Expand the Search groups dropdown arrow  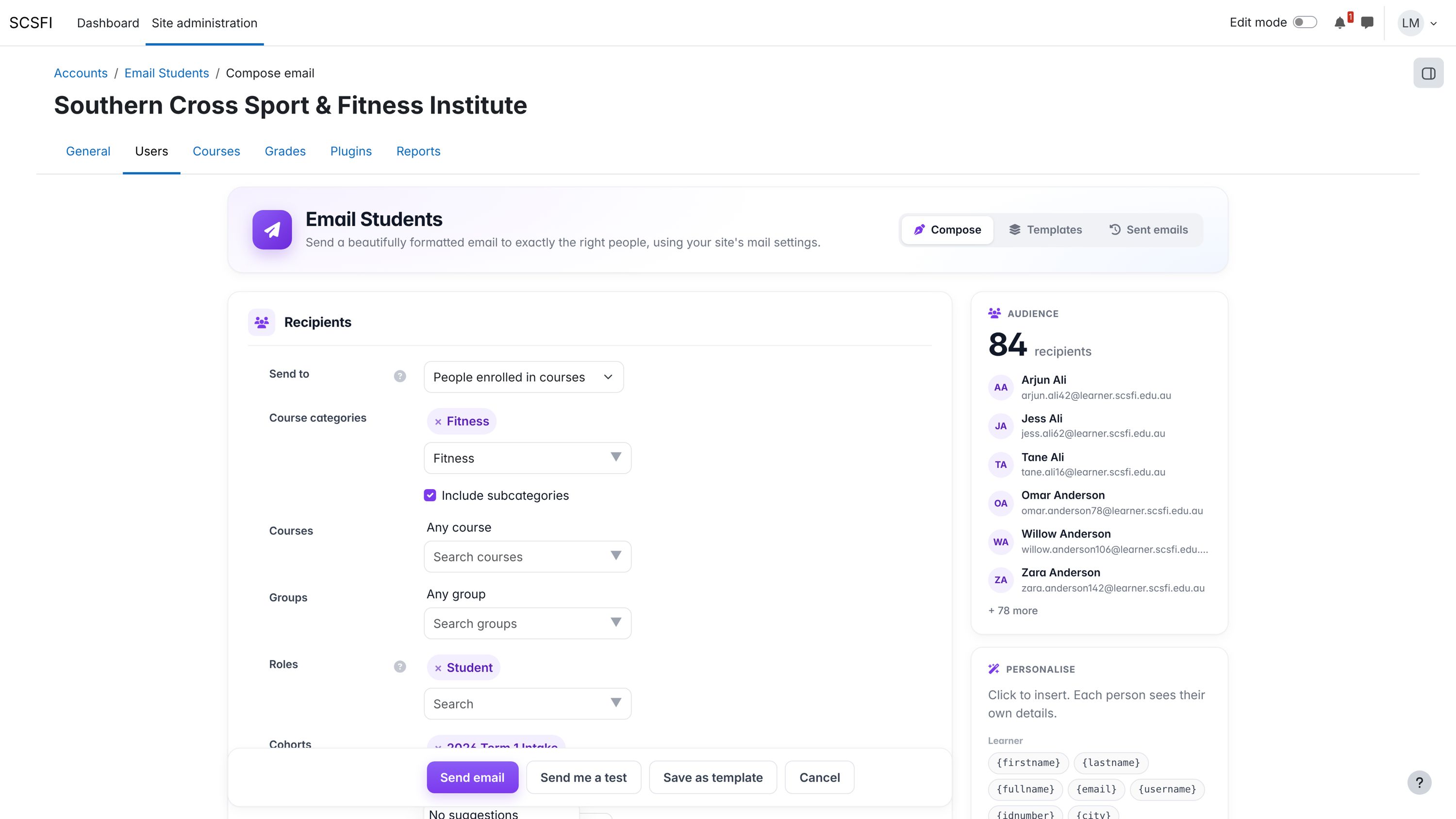point(616,622)
